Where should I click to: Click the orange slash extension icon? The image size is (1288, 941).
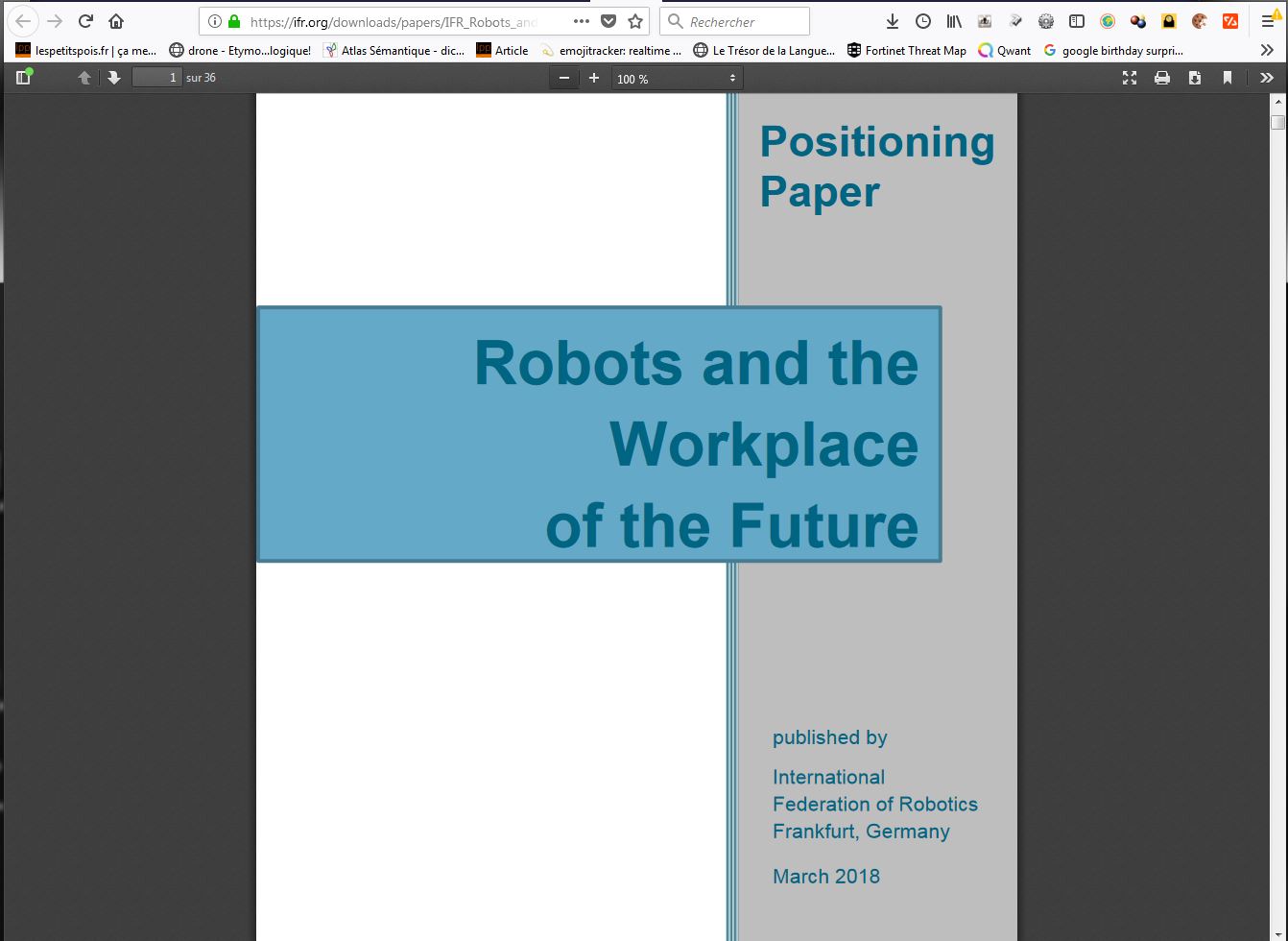click(x=1230, y=21)
